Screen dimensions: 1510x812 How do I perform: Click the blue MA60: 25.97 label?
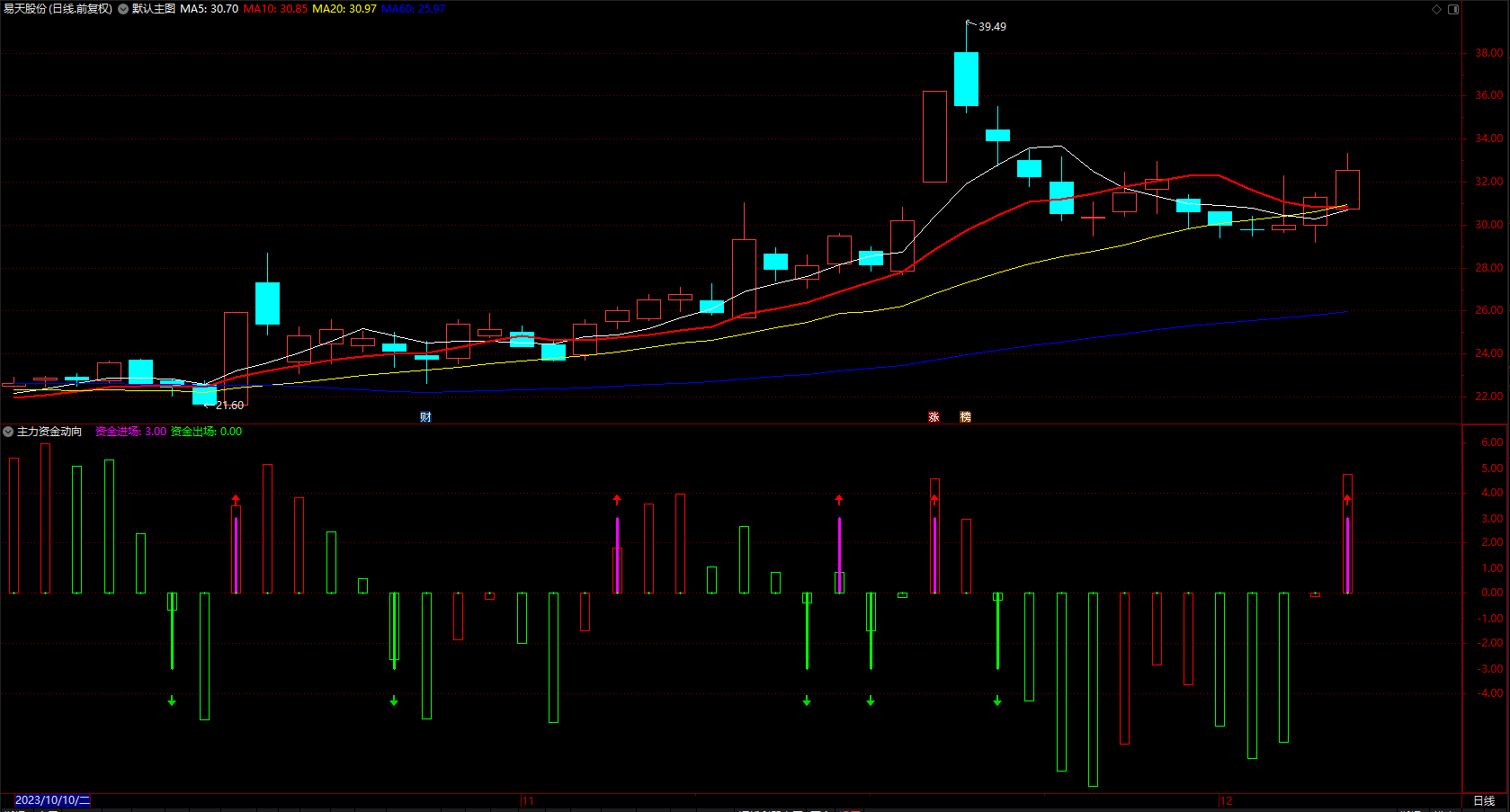(x=414, y=9)
